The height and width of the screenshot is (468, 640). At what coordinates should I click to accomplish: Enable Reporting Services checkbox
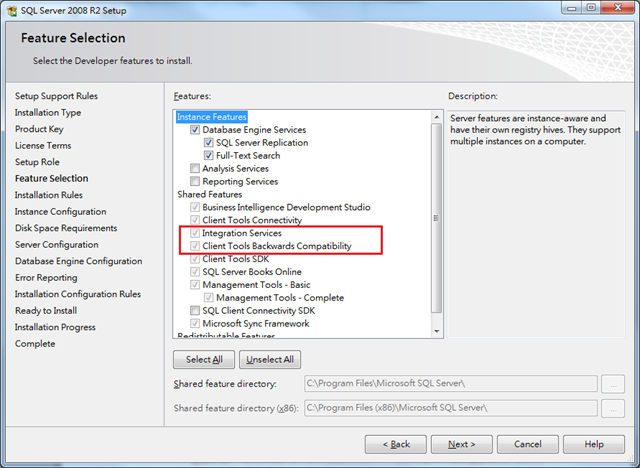195,182
